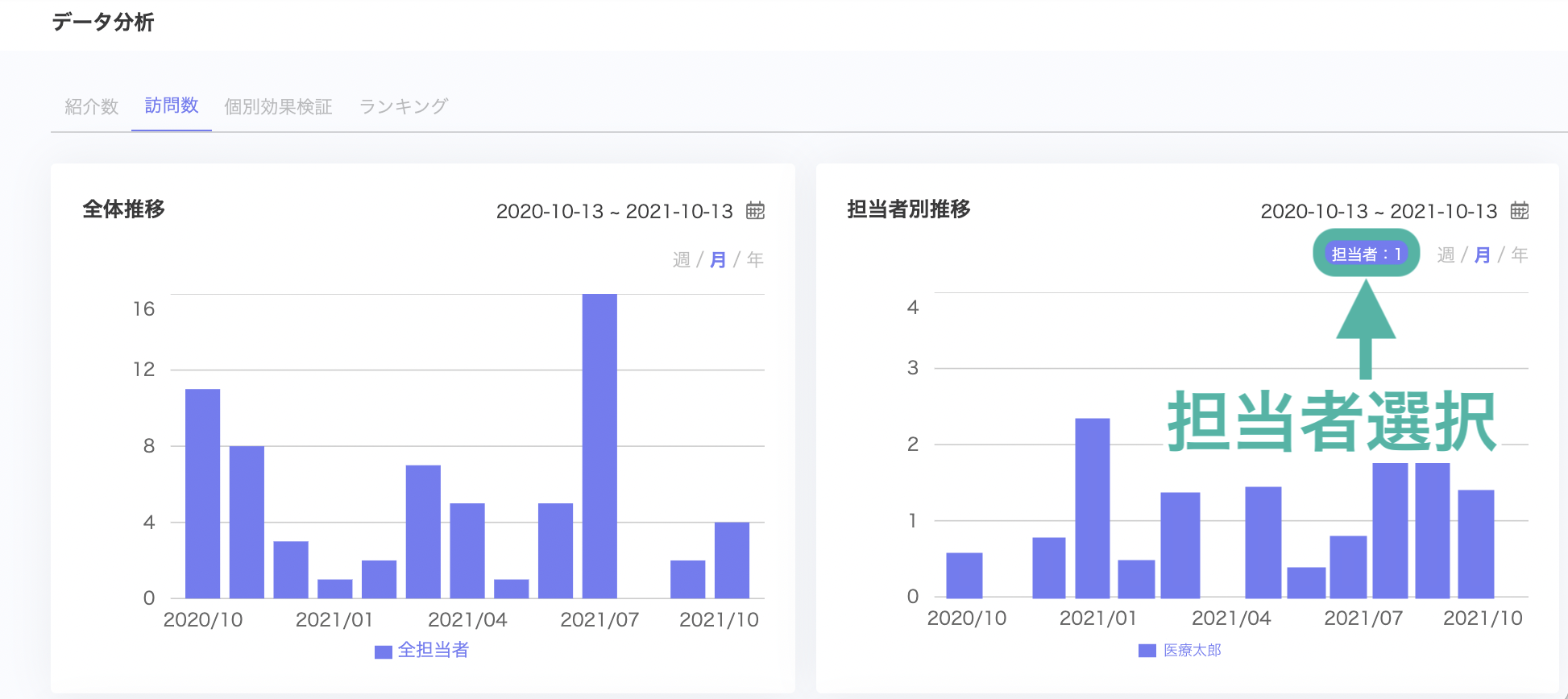Click tallest bar near 2021/01 in 担当者別推移

point(1093,508)
